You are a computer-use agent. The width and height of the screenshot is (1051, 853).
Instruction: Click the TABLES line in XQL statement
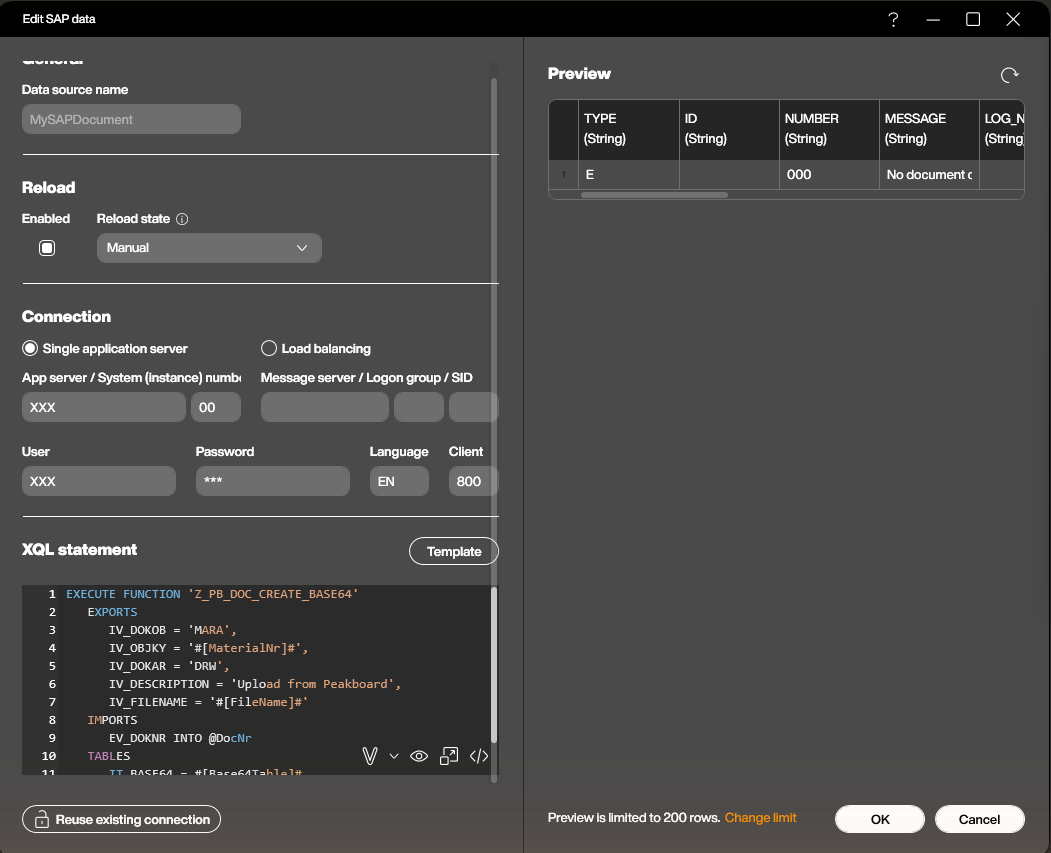109,757
